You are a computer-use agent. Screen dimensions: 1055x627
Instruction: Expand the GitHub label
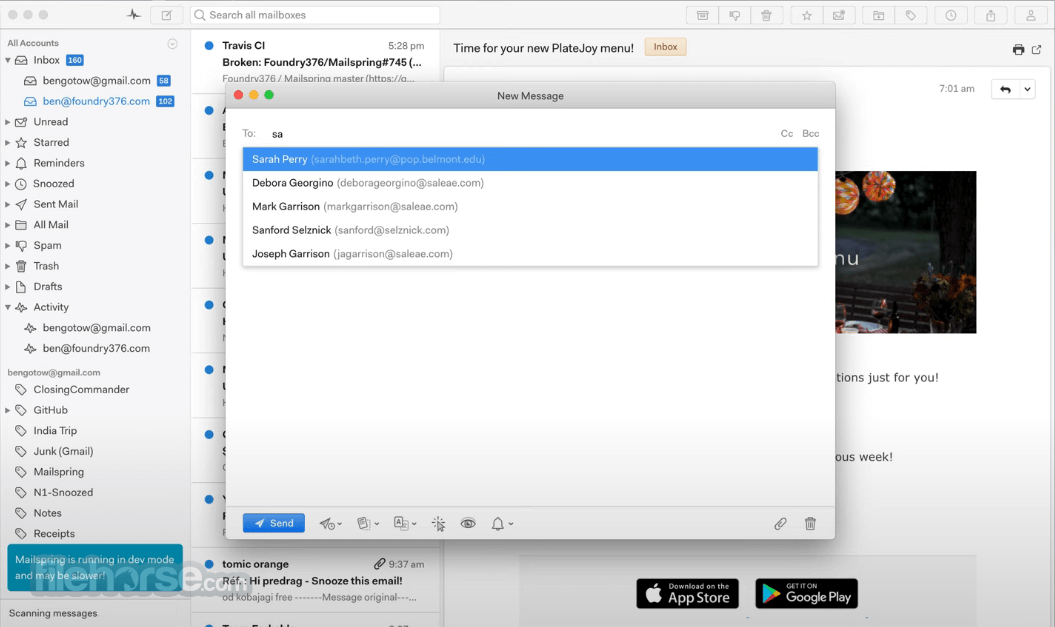point(7,410)
